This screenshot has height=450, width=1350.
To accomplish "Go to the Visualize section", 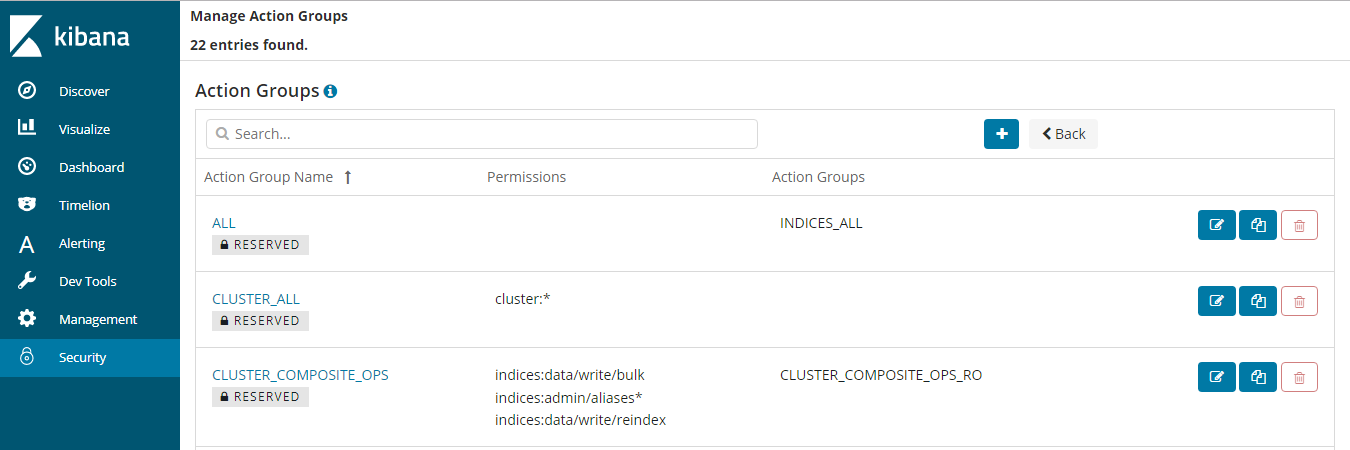I will (x=84, y=129).
